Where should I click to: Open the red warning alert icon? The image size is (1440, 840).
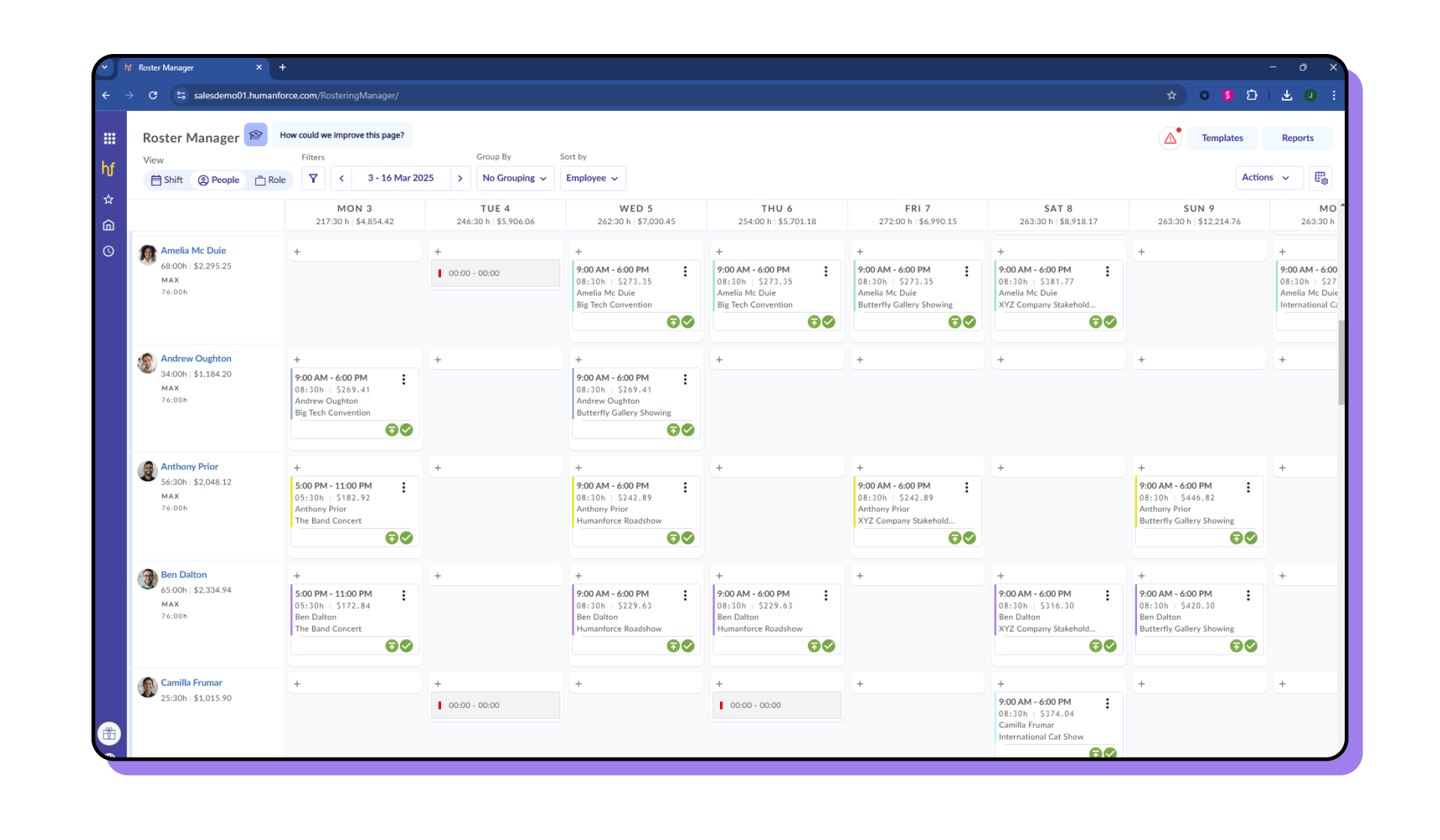[1171, 138]
